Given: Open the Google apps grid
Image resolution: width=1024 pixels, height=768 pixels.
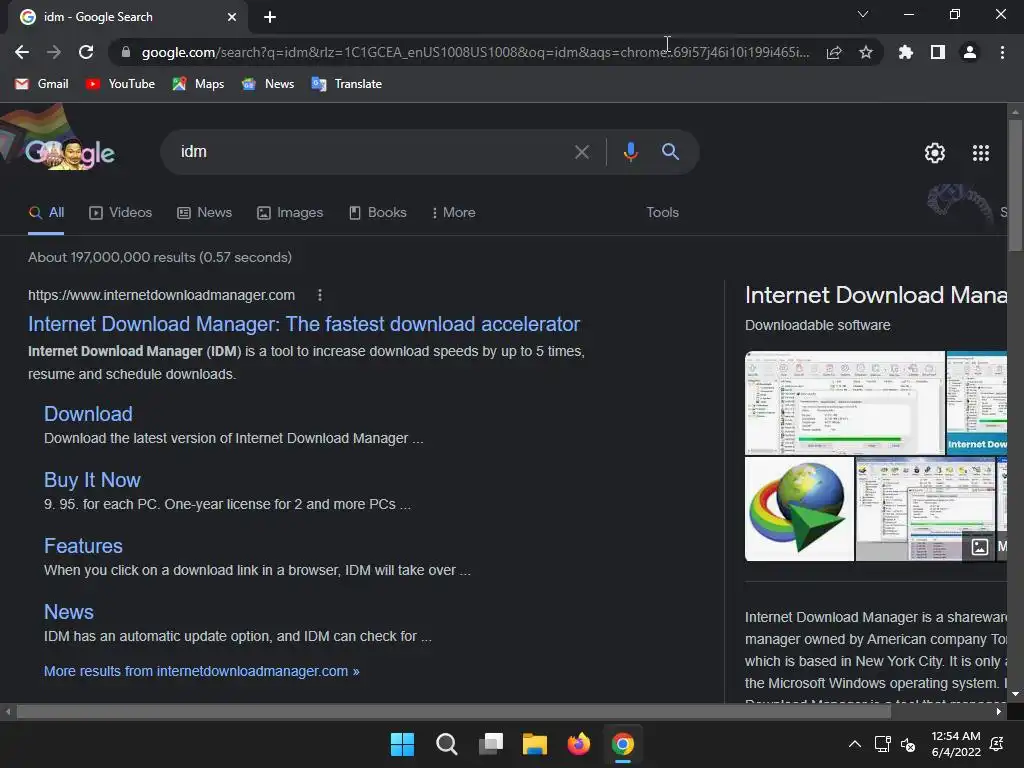Looking at the screenshot, I should coord(980,153).
